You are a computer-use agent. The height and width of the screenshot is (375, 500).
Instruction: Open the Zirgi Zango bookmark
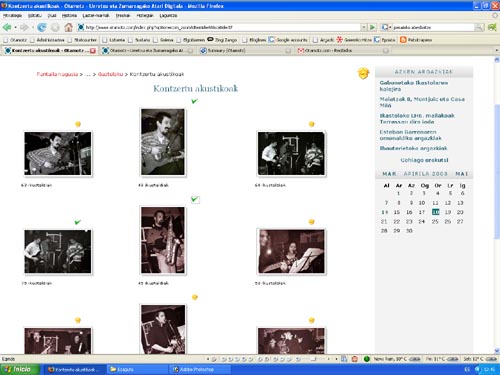click(x=222, y=40)
